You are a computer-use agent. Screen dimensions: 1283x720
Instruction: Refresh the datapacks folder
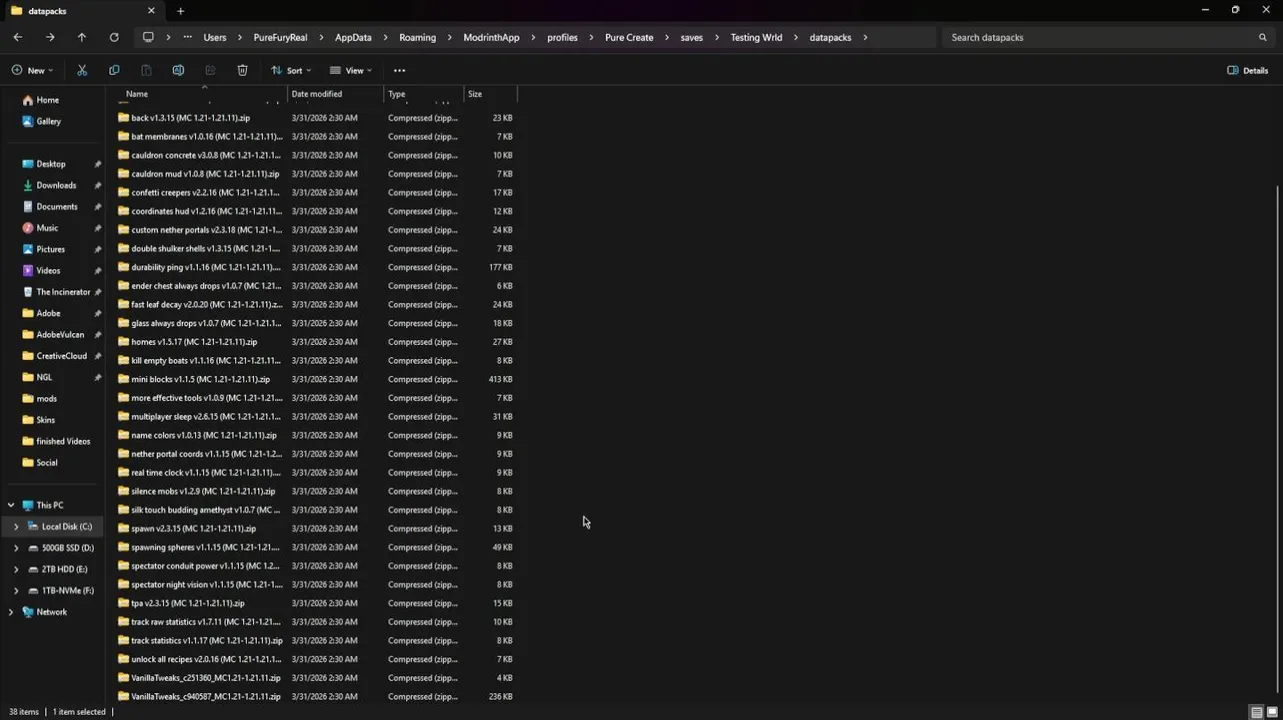click(x=114, y=37)
